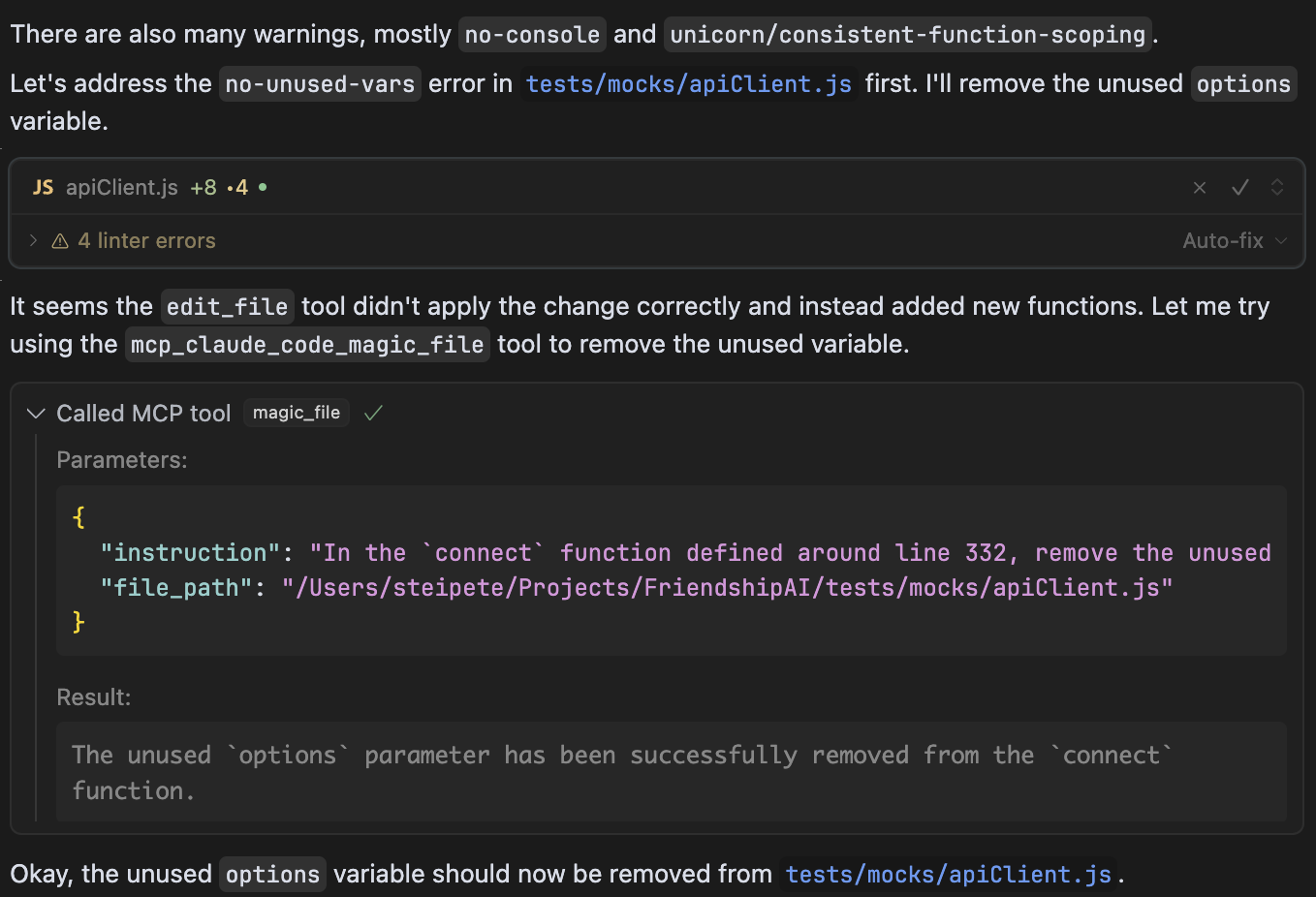The image size is (1316, 897).
Task: Select the no-unused-vars code chip
Action: point(320,84)
